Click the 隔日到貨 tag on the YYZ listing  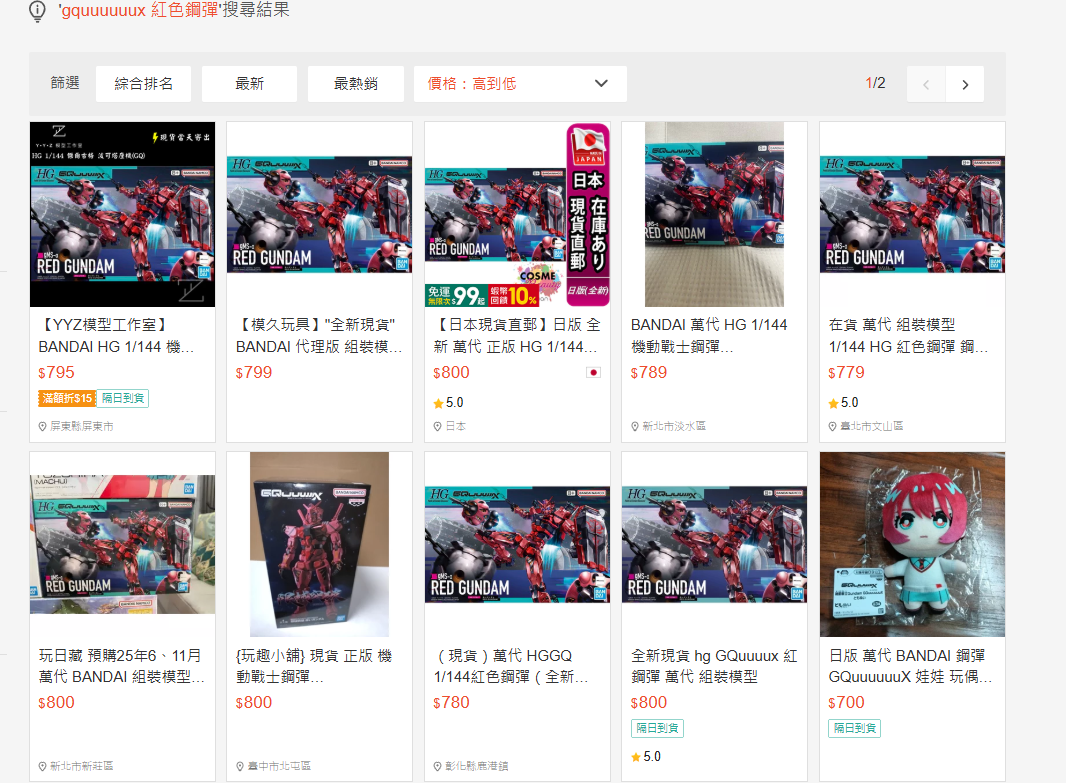pyautogui.click(x=123, y=398)
